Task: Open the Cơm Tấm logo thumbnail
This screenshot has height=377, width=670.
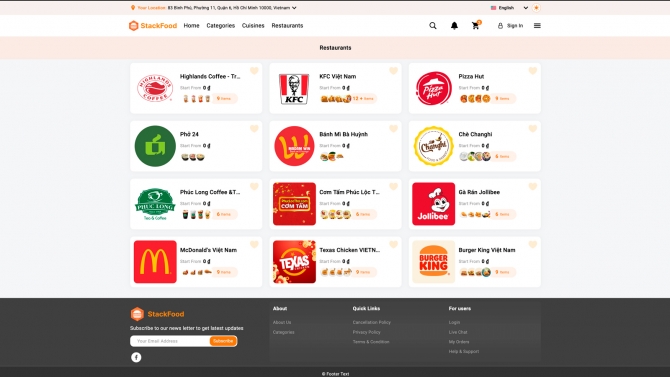Action: pyautogui.click(x=294, y=204)
